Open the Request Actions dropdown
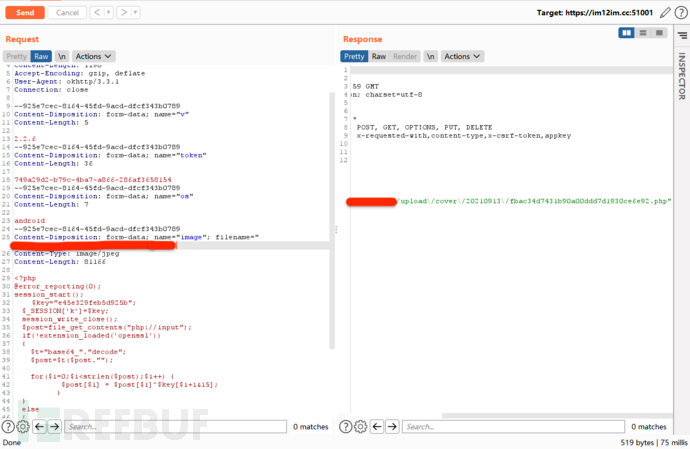 pyautogui.click(x=93, y=56)
